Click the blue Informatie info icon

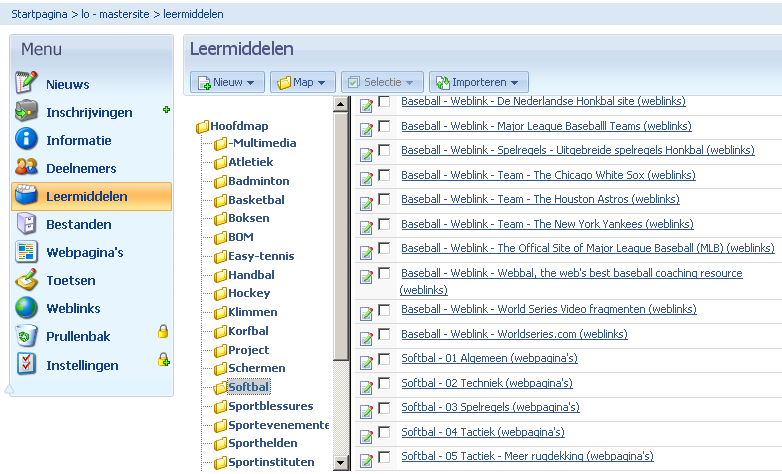[x=26, y=139]
